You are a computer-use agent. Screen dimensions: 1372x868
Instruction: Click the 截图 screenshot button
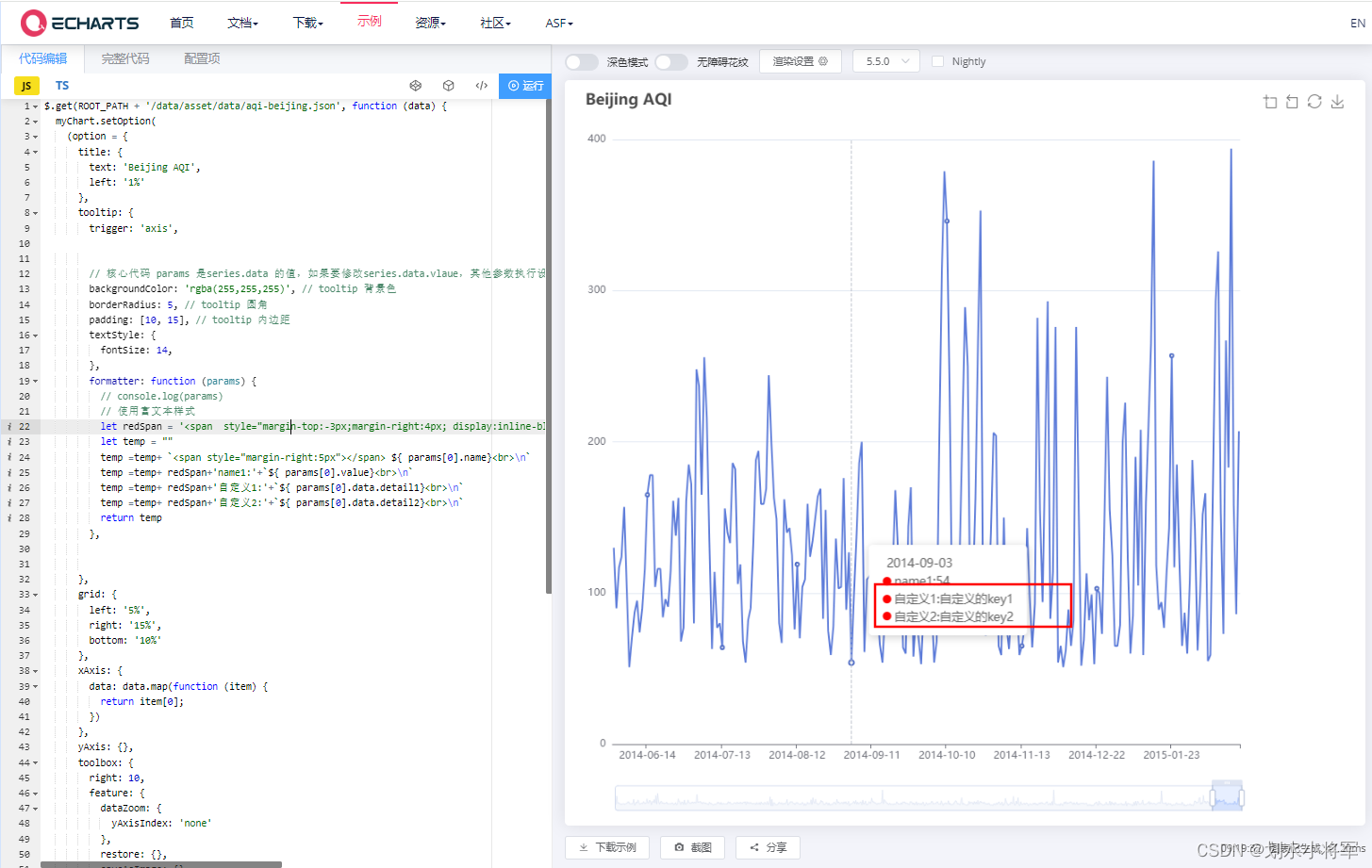[692, 847]
